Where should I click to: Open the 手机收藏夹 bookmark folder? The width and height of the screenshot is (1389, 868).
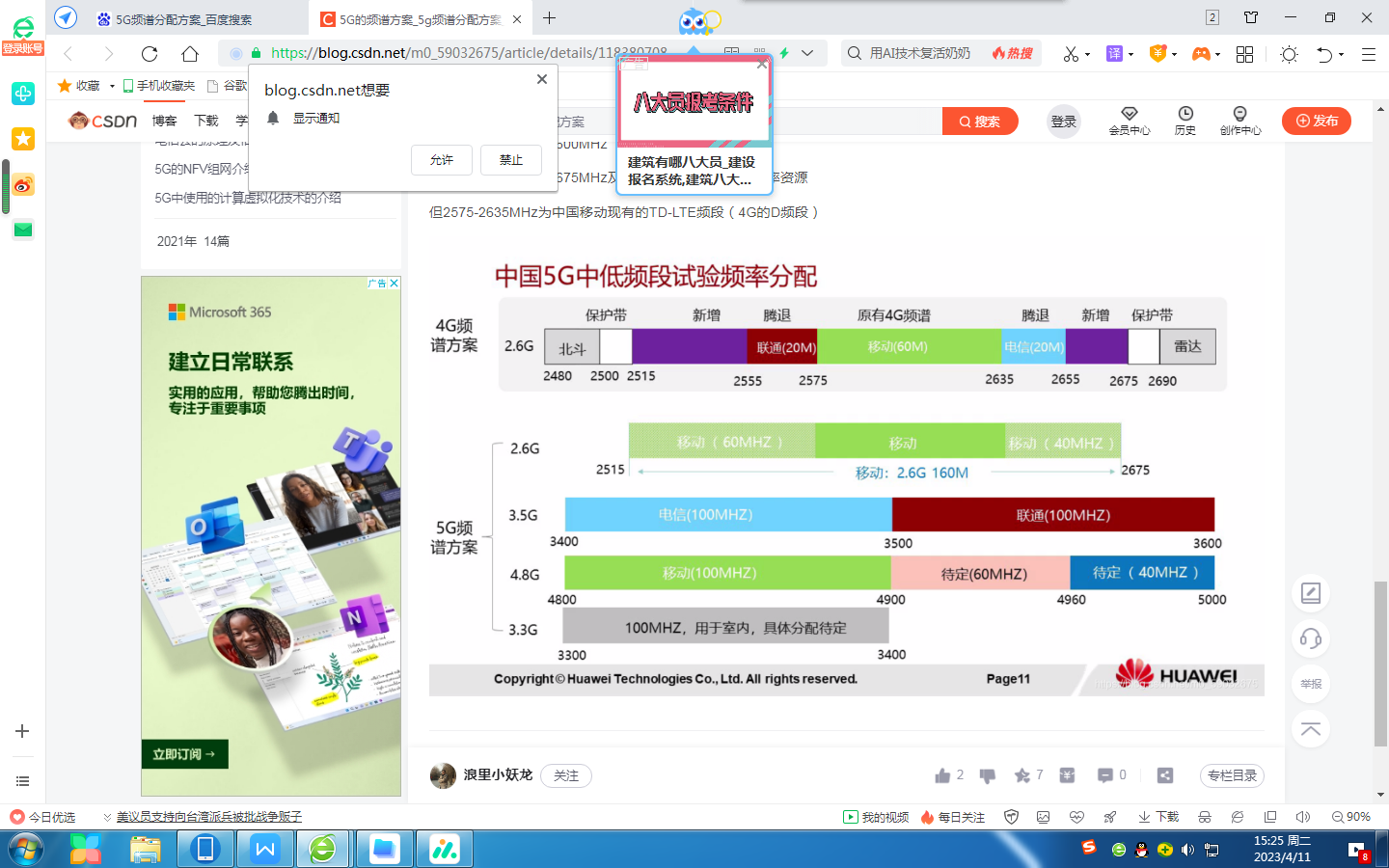(159, 86)
